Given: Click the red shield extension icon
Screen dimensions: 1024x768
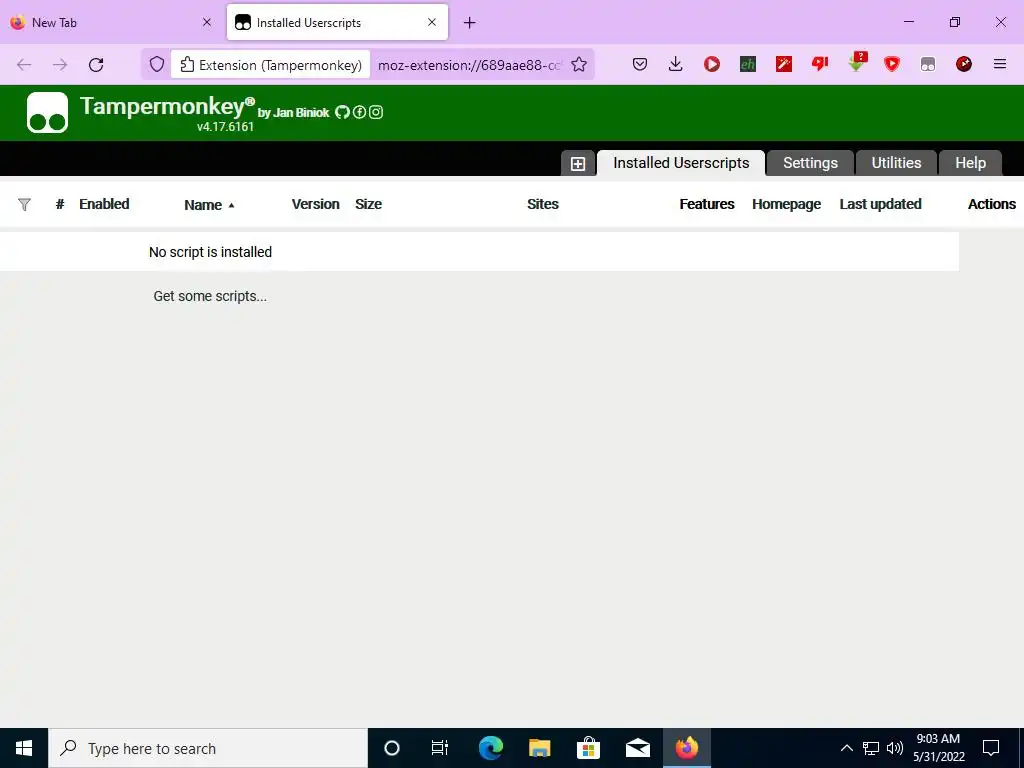Looking at the screenshot, I should 891,64.
